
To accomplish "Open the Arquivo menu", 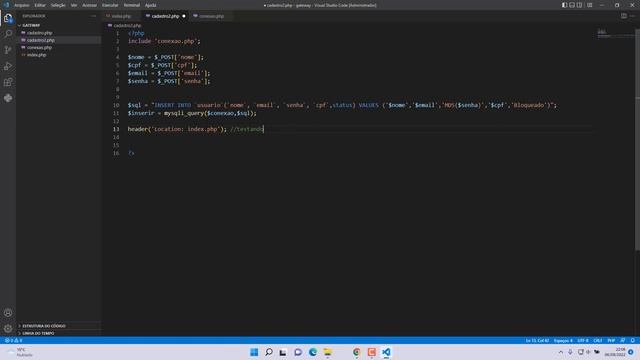I will tap(22, 5).
